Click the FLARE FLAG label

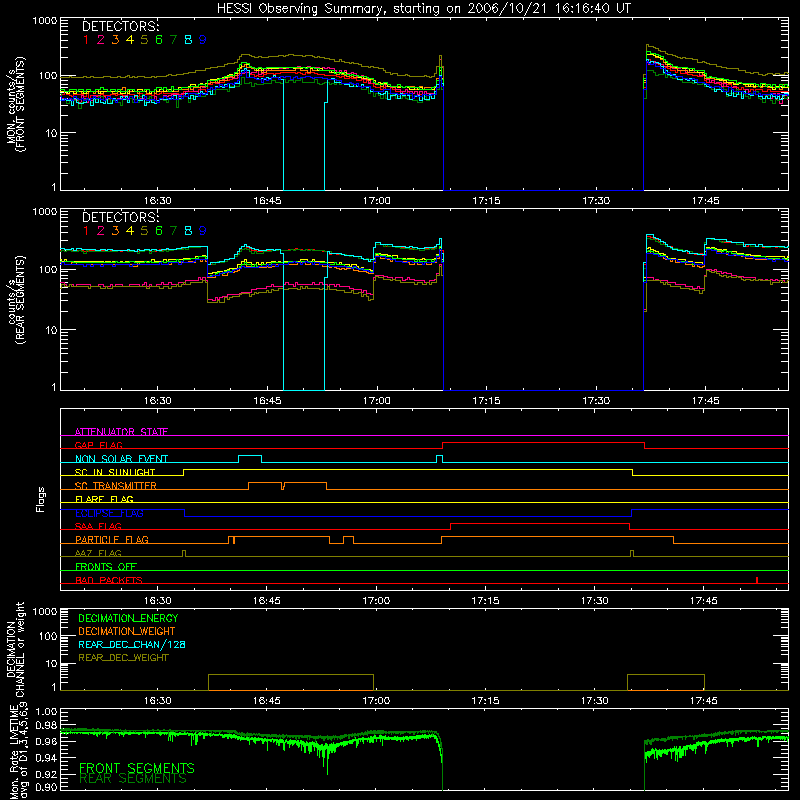tap(104, 499)
